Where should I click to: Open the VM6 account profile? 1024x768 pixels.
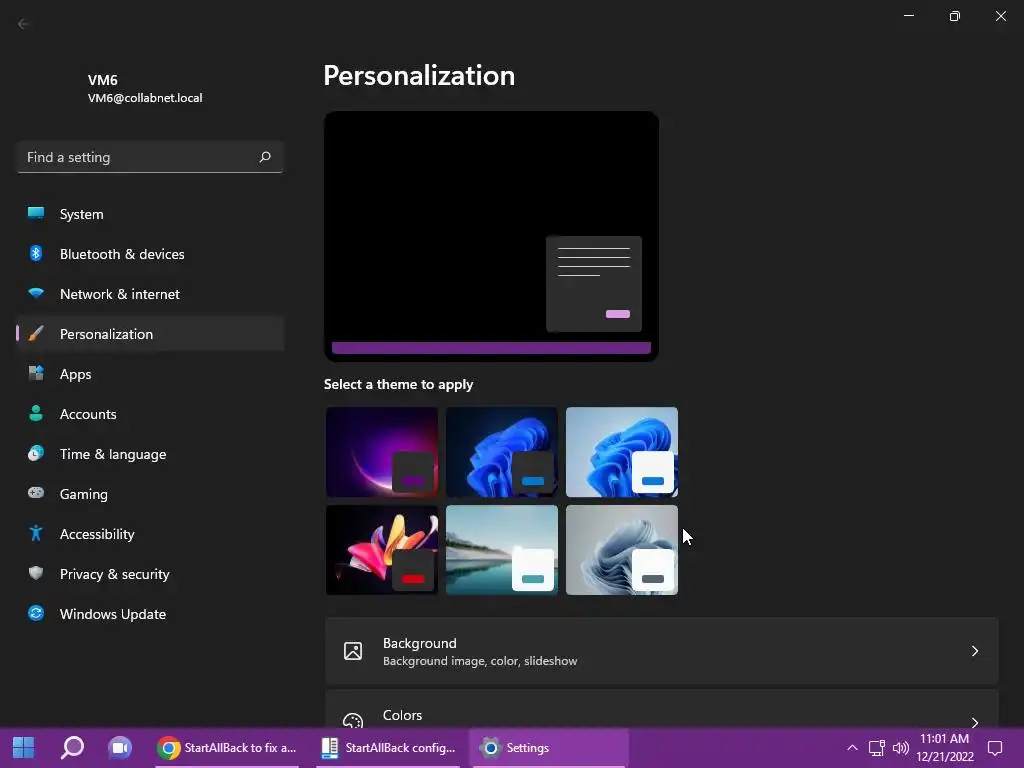coord(145,88)
